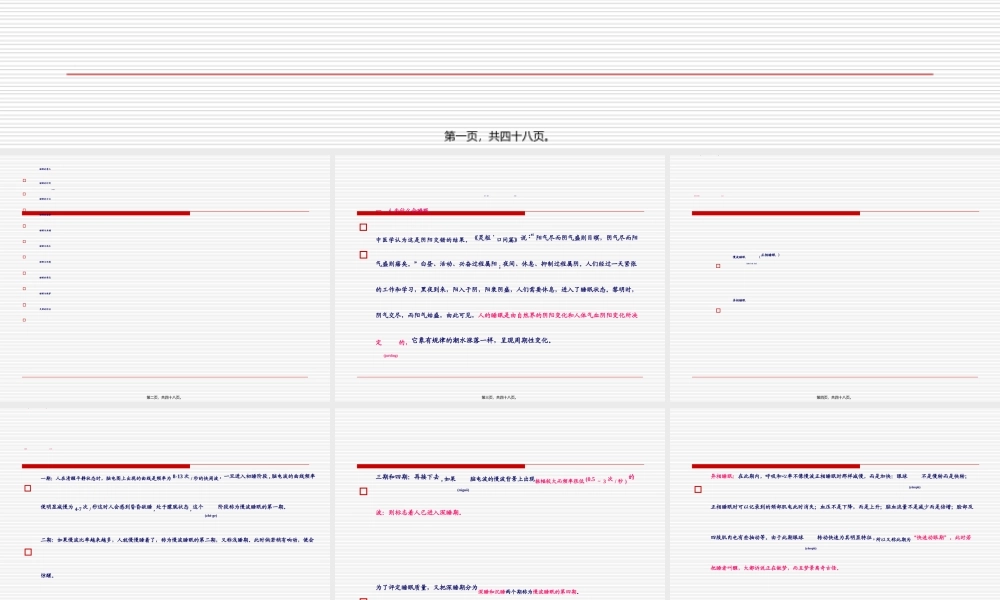The width and height of the screenshot is (1000, 600).
Task: Click the thick red title bar on slide three
Action: point(441,213)
